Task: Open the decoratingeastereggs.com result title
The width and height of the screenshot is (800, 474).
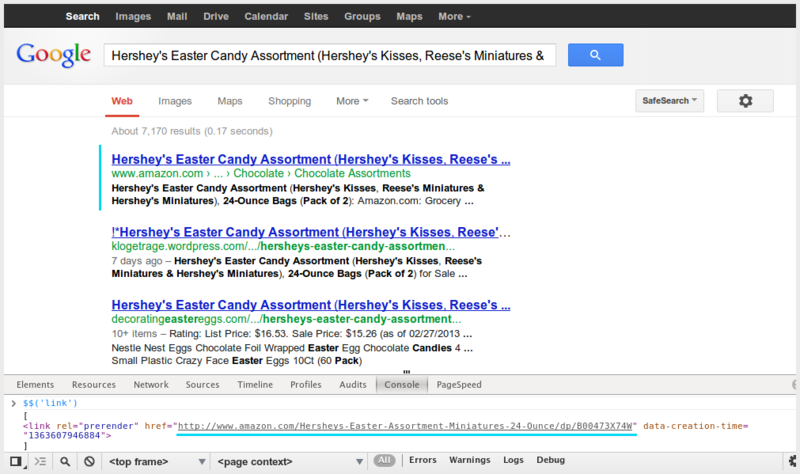Action: 311,305
